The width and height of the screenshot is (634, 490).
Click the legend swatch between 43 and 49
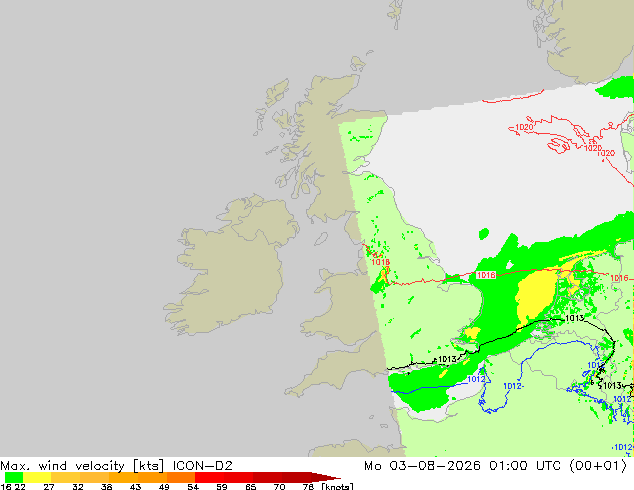coord(152,477)
